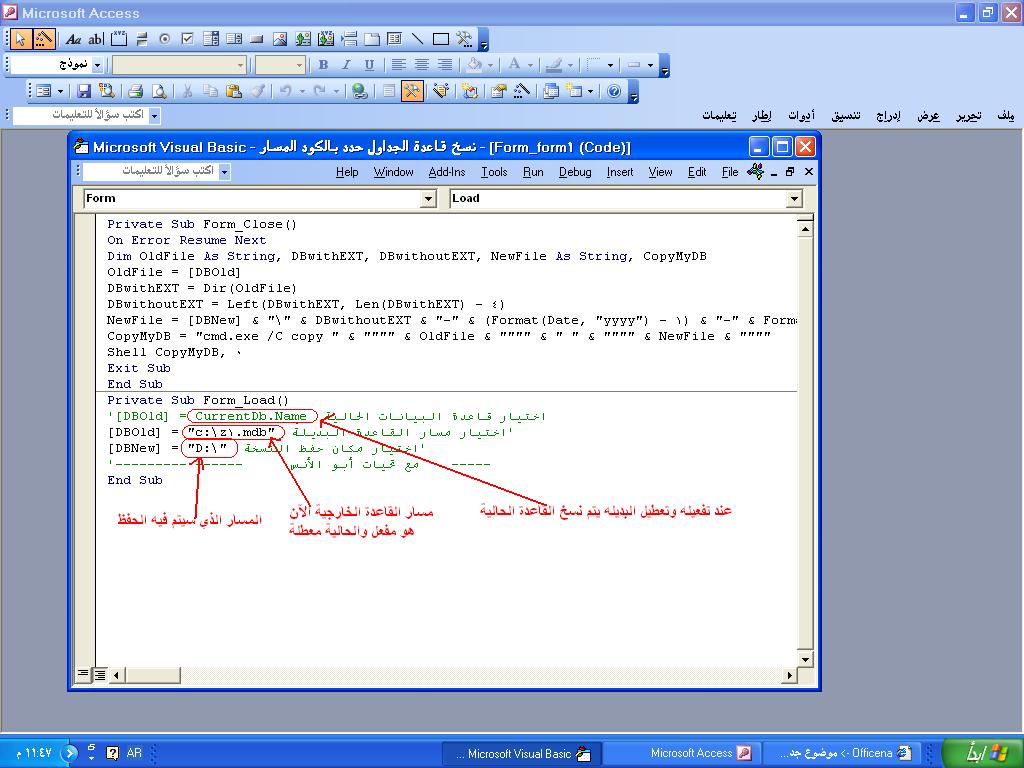
Task: Choose the Toggle Button control tool
Action: [x=142, y=39]
